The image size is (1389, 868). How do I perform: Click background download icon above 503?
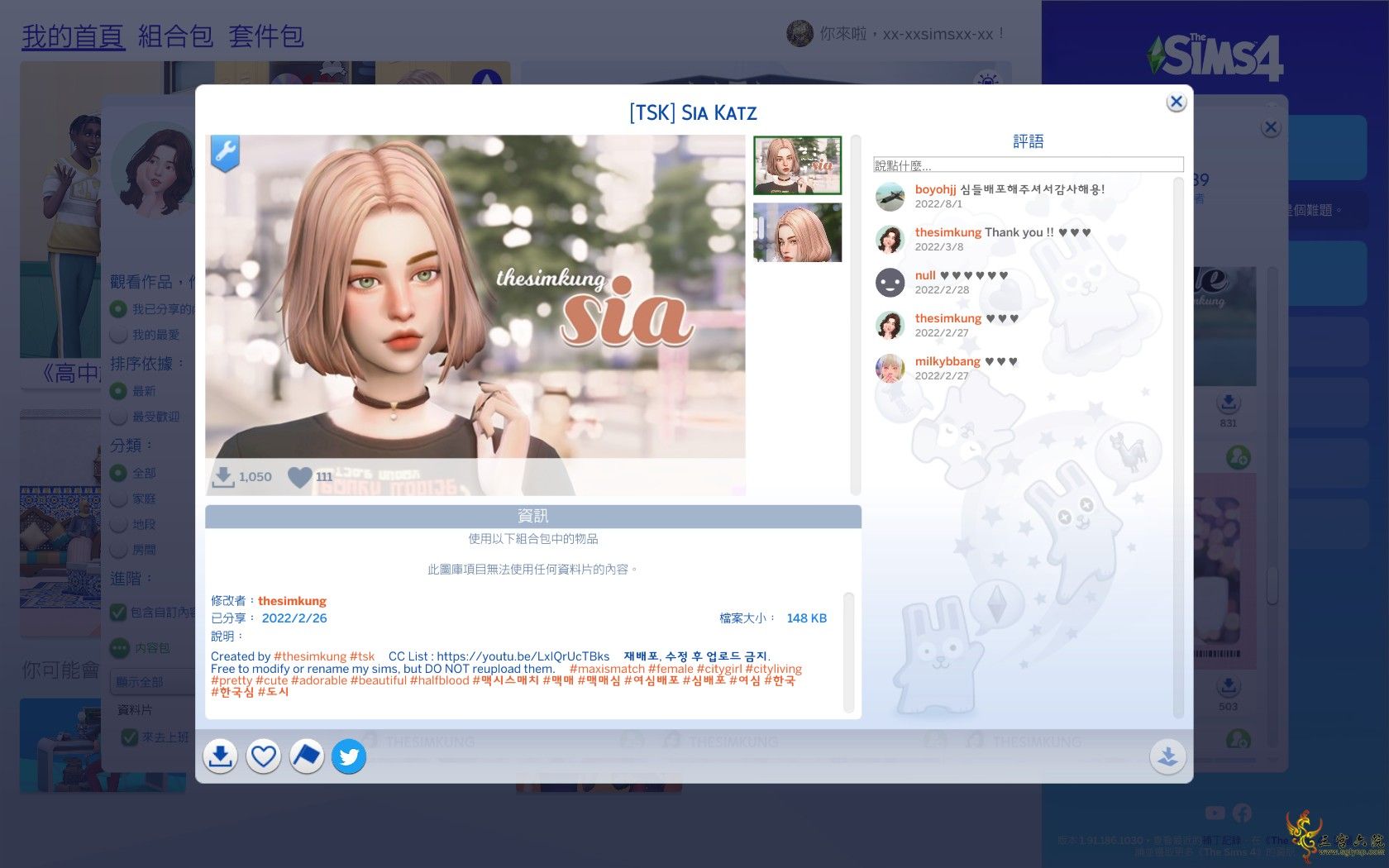coord(1229,686)
